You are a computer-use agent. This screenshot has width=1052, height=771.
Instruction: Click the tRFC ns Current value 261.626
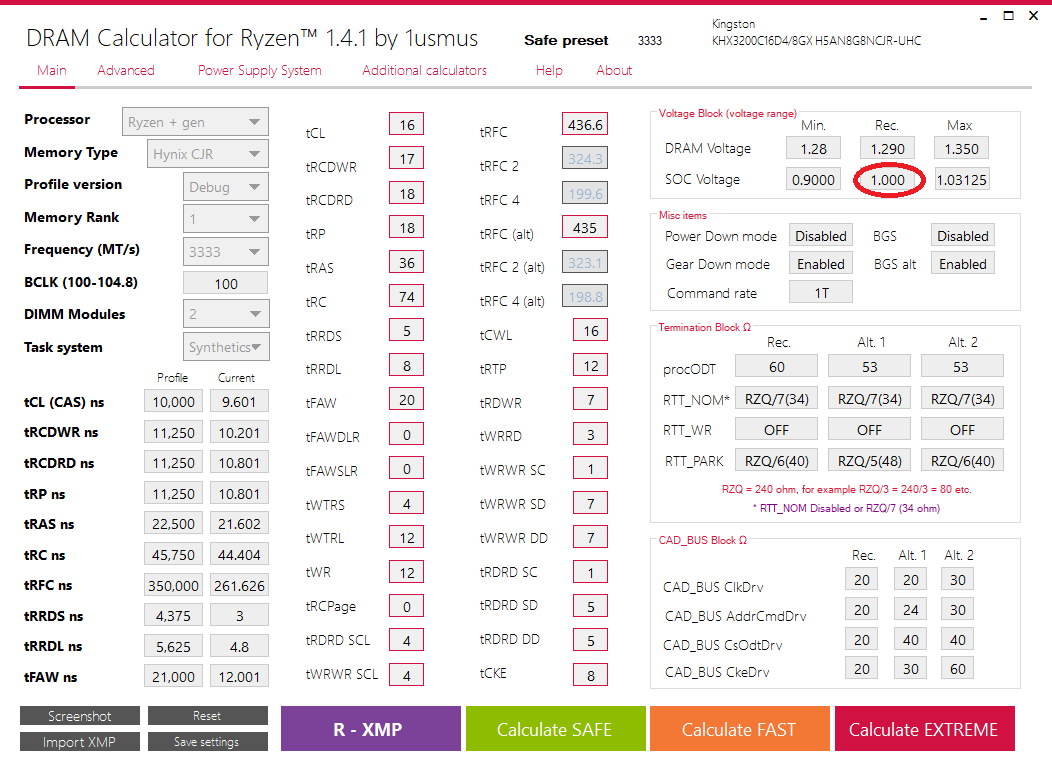pyautogui.click(x=240, y=585)
